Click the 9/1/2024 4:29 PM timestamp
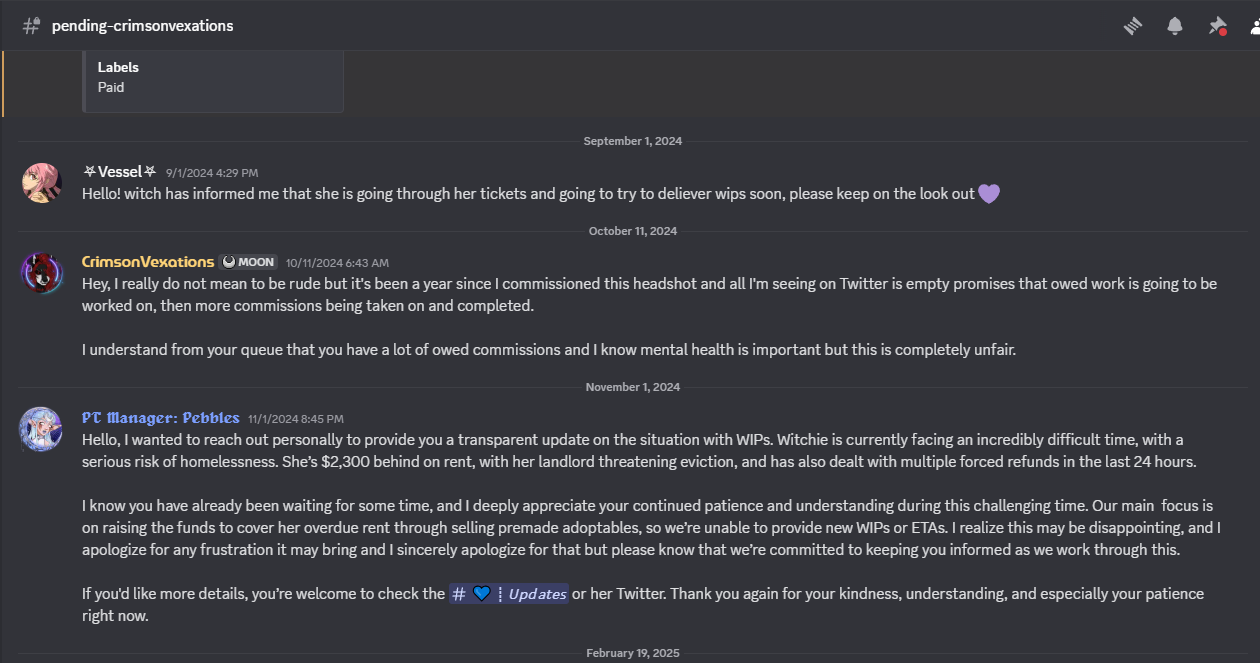1260x663 pixels. (212, 173)
